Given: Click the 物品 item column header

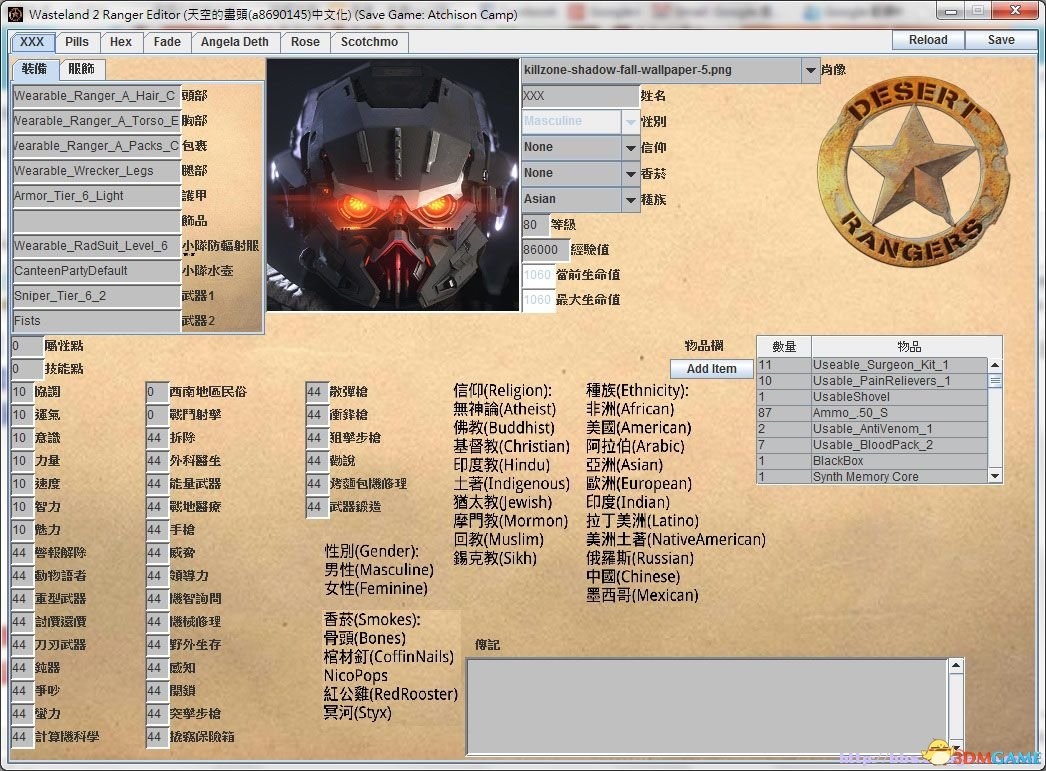Looking at the screenshot, I should pos(907,347).
